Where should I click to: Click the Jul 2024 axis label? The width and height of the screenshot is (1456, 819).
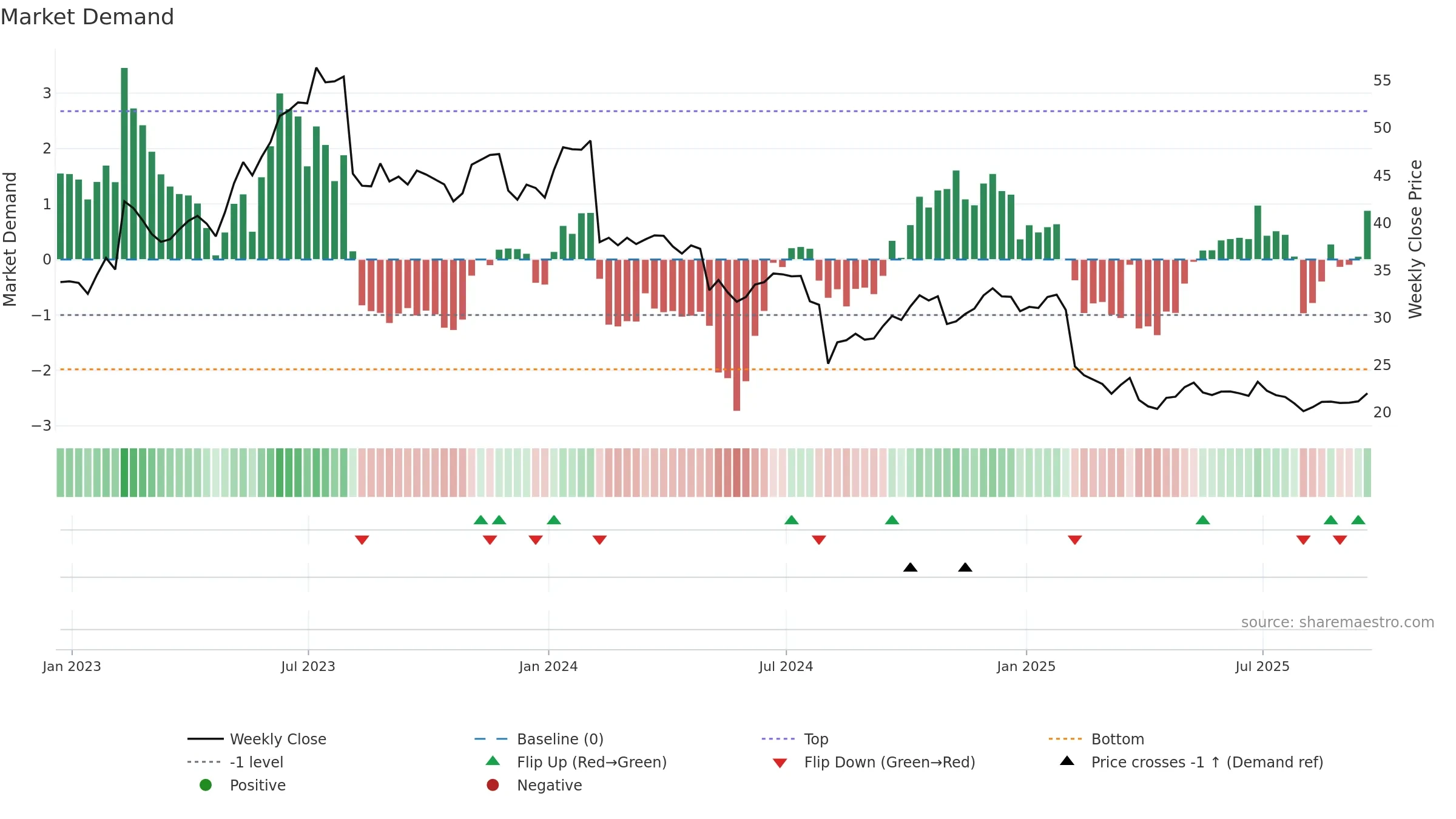tap(786, 666)
